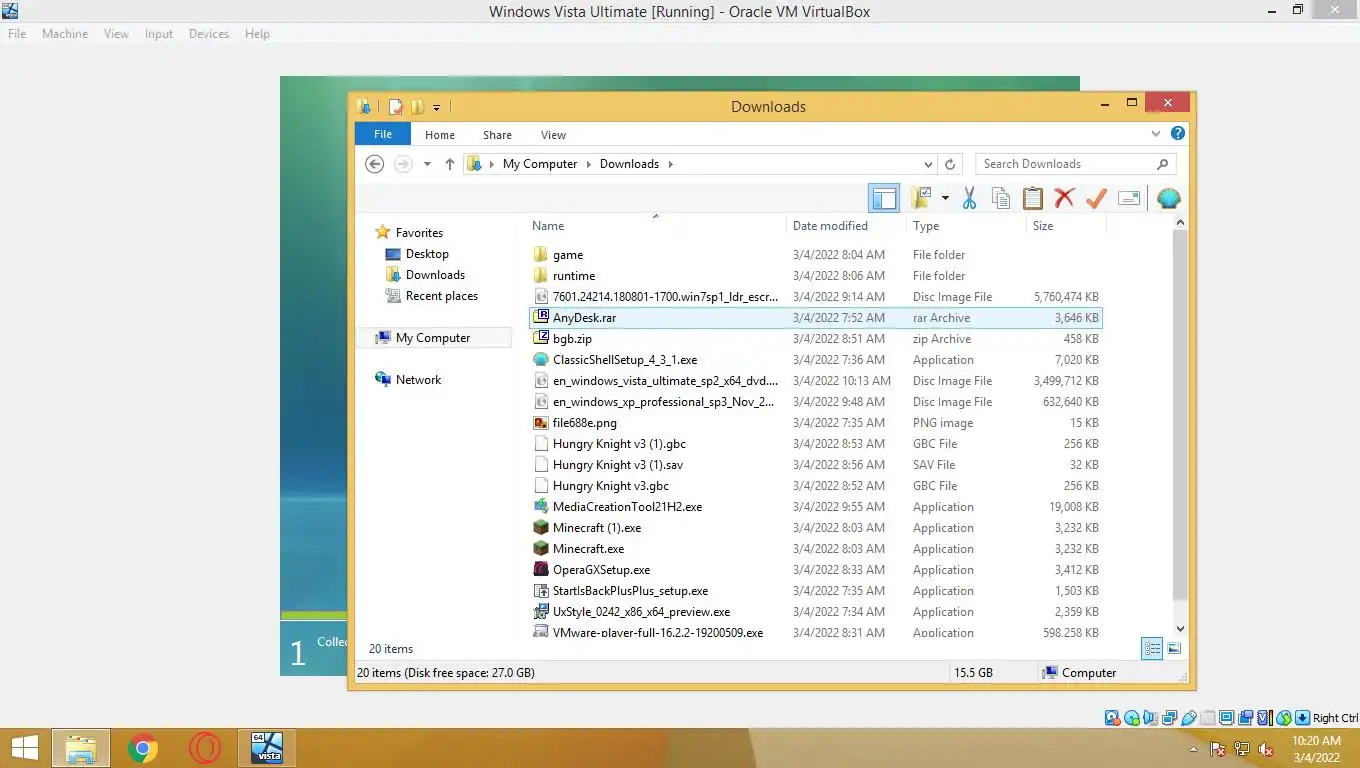The height and width of the screenshot is (768, 1360).
Task: Switch to the Home ribbon tab
Action: [x=440, y=135]
